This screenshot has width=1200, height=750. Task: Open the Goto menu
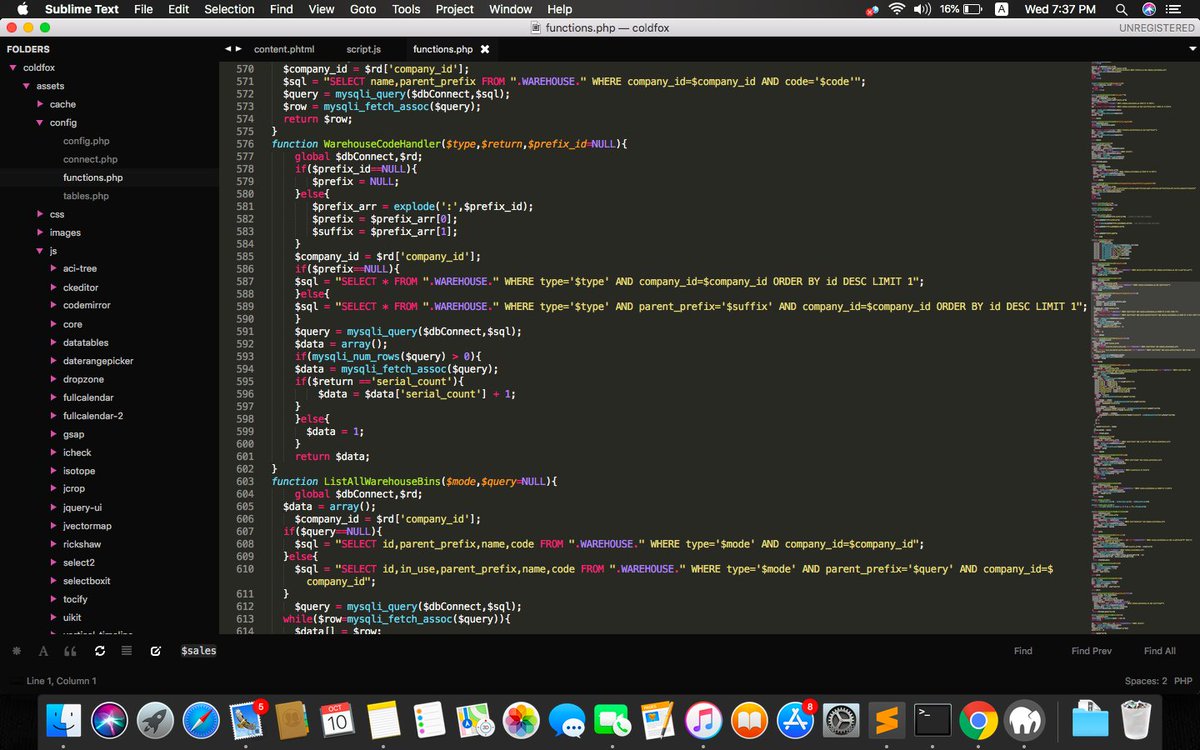(x=363, y=9)
